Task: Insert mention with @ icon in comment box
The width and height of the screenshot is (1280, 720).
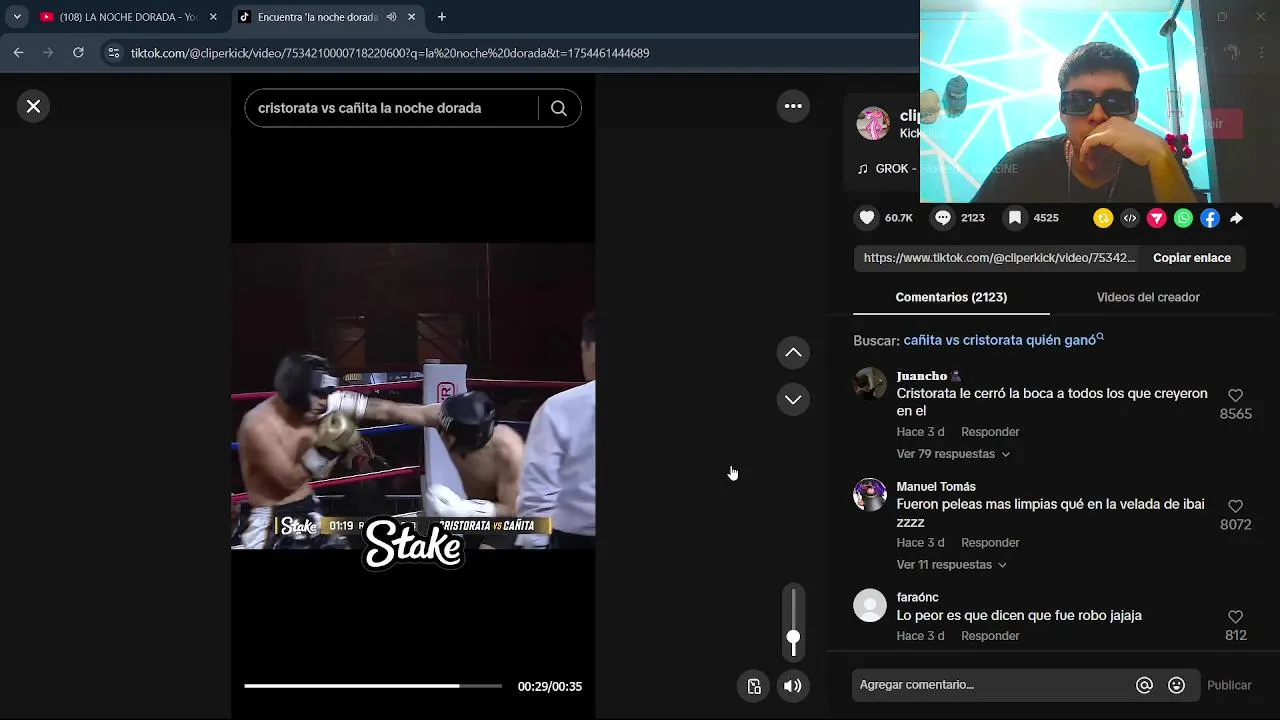Action: 1144,685
